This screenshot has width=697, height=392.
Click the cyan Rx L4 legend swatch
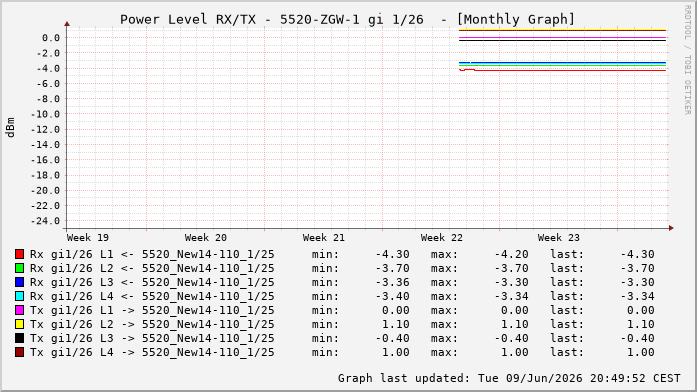click(x=19, y=296)
